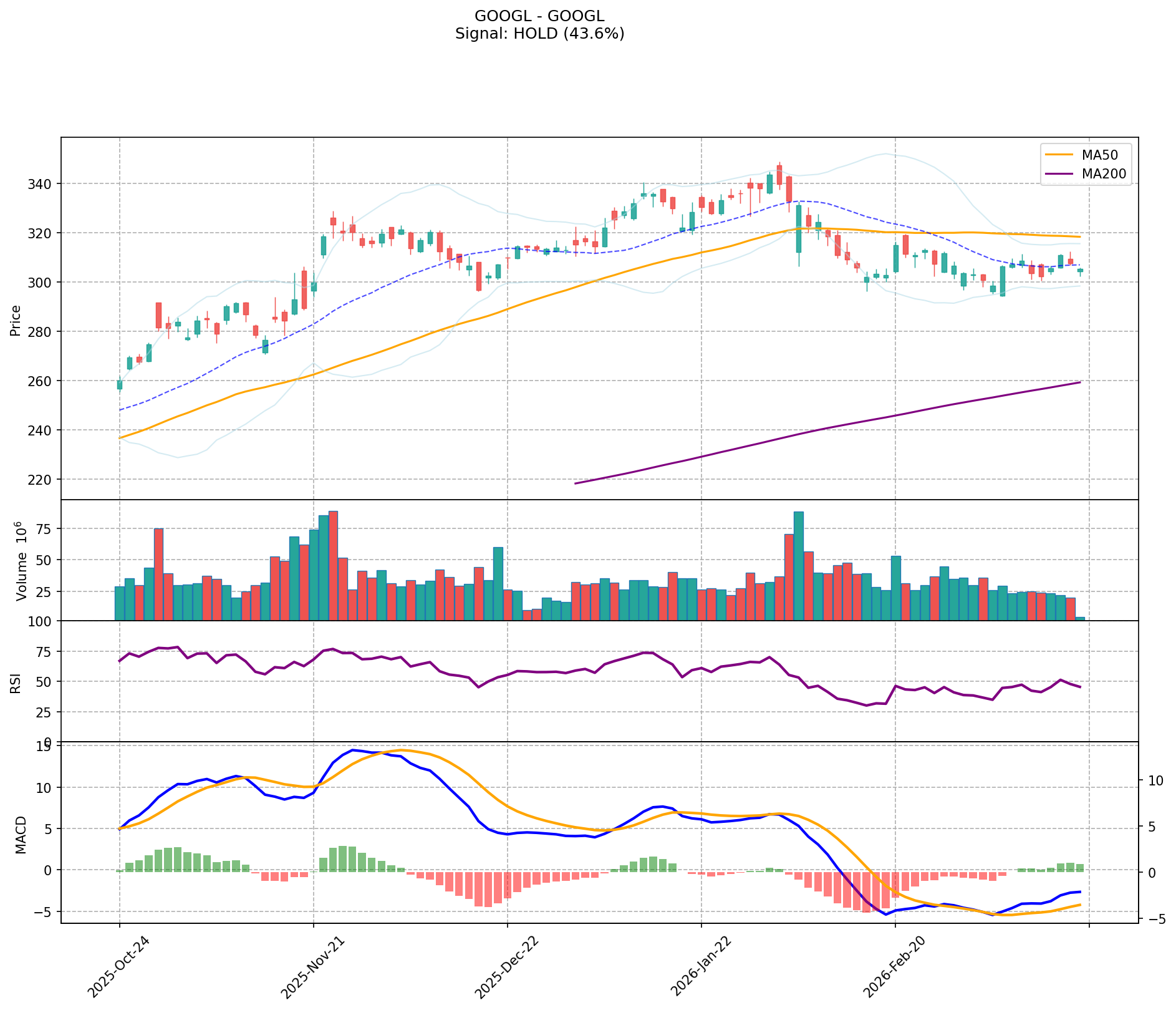
Task: Click the Signal: HOLD (43.6%) subtitle
Action: click(539, 34)
